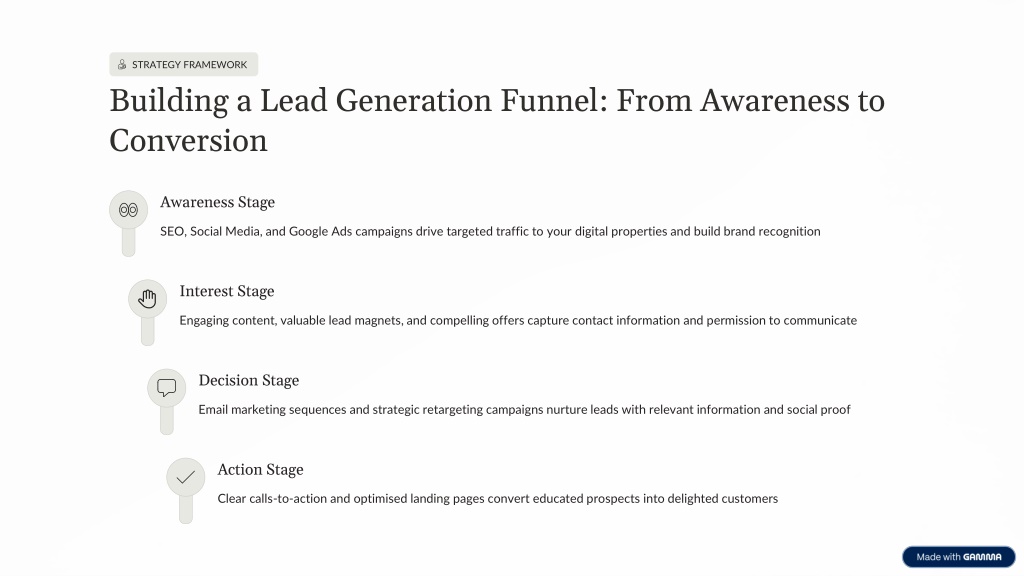
Task: Select the STRATEGY FRAMEWORK badge label
Action: [189, 65]
